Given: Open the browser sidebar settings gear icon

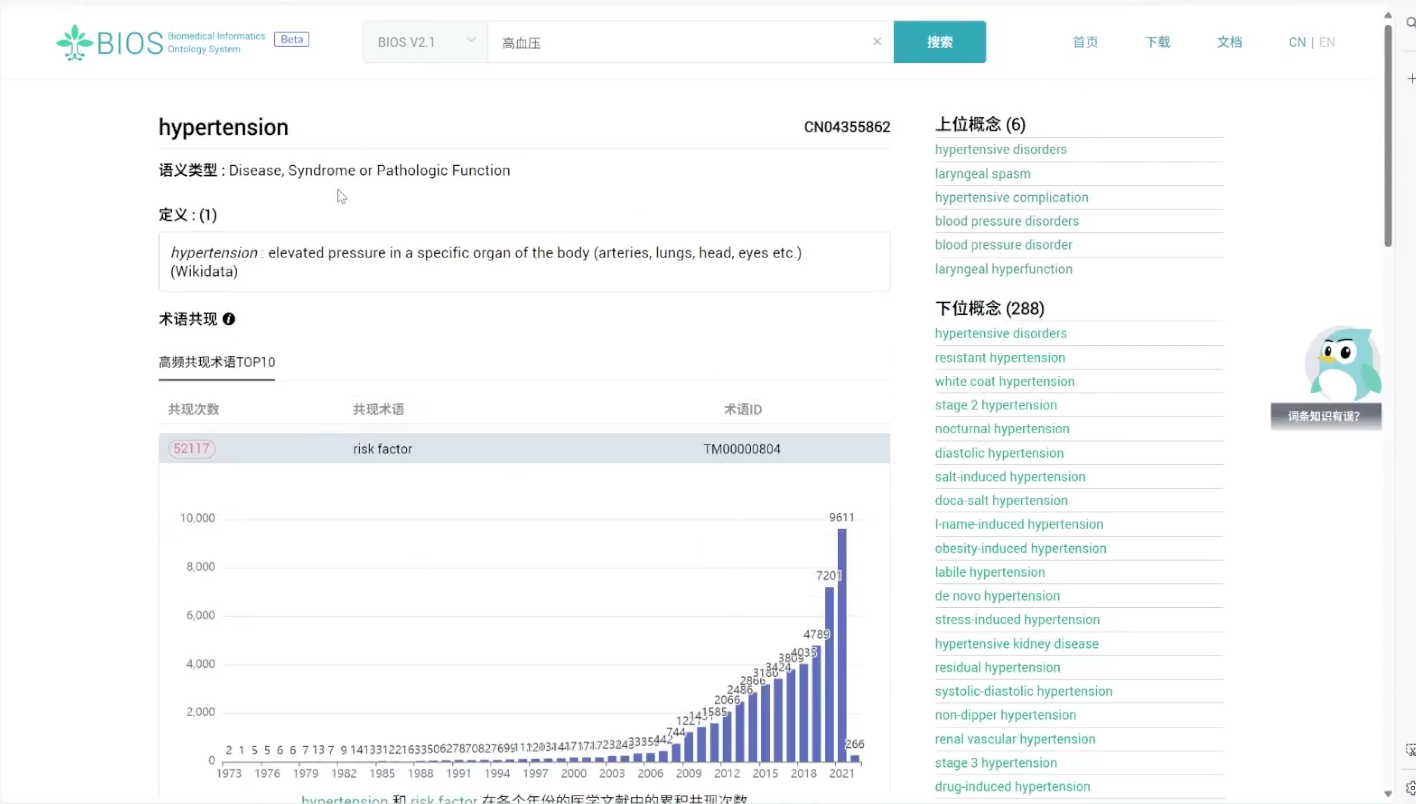Looking at the screenshot, I should tap(1410, 788).
